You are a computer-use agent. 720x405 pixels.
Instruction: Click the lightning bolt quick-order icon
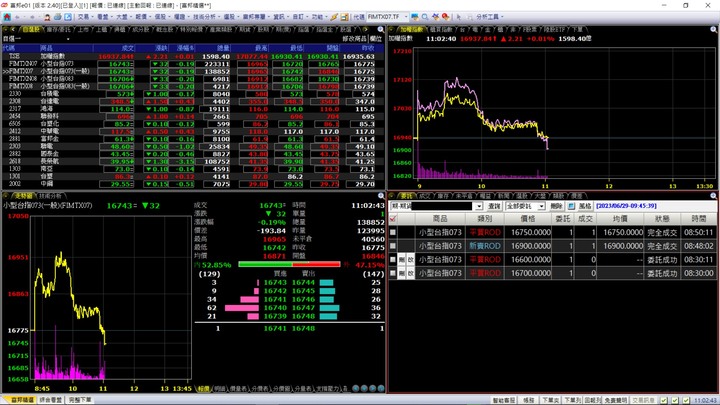[x=334, y=17]
